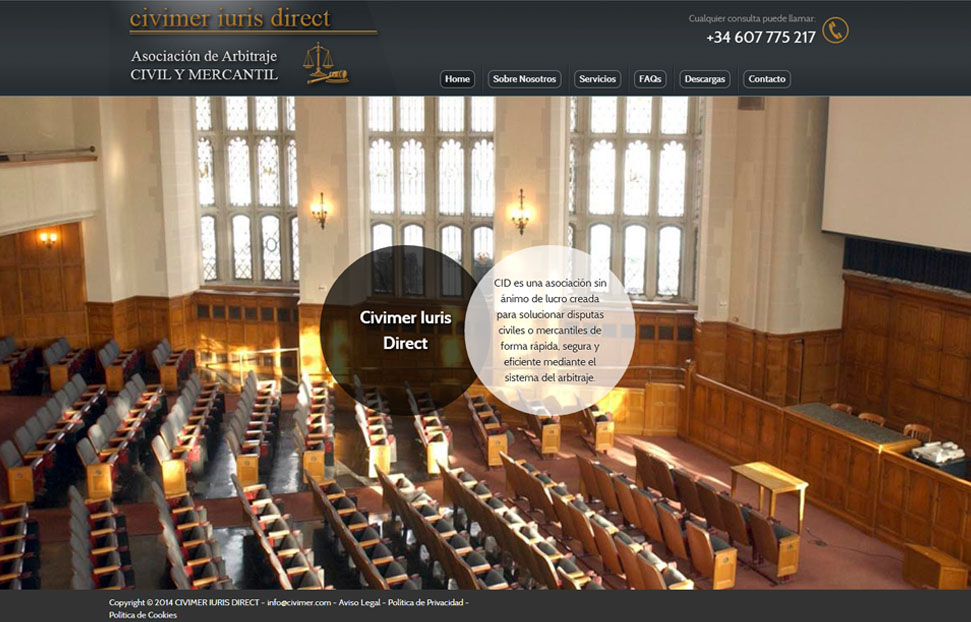Click the white circle describing CID asociación
The image size is (971, 622).
point(550,330)
